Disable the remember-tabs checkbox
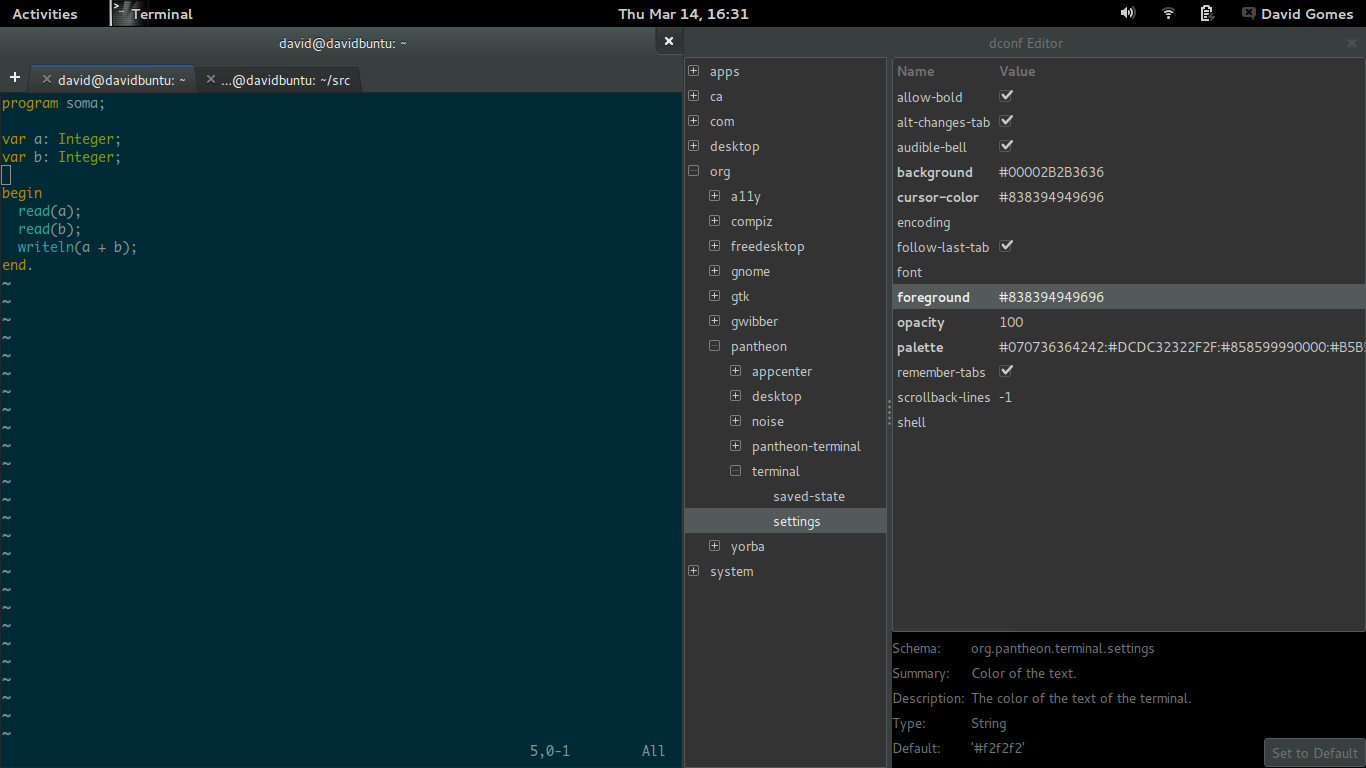This screenshot has width=1366, height=768. point(1007,371)
